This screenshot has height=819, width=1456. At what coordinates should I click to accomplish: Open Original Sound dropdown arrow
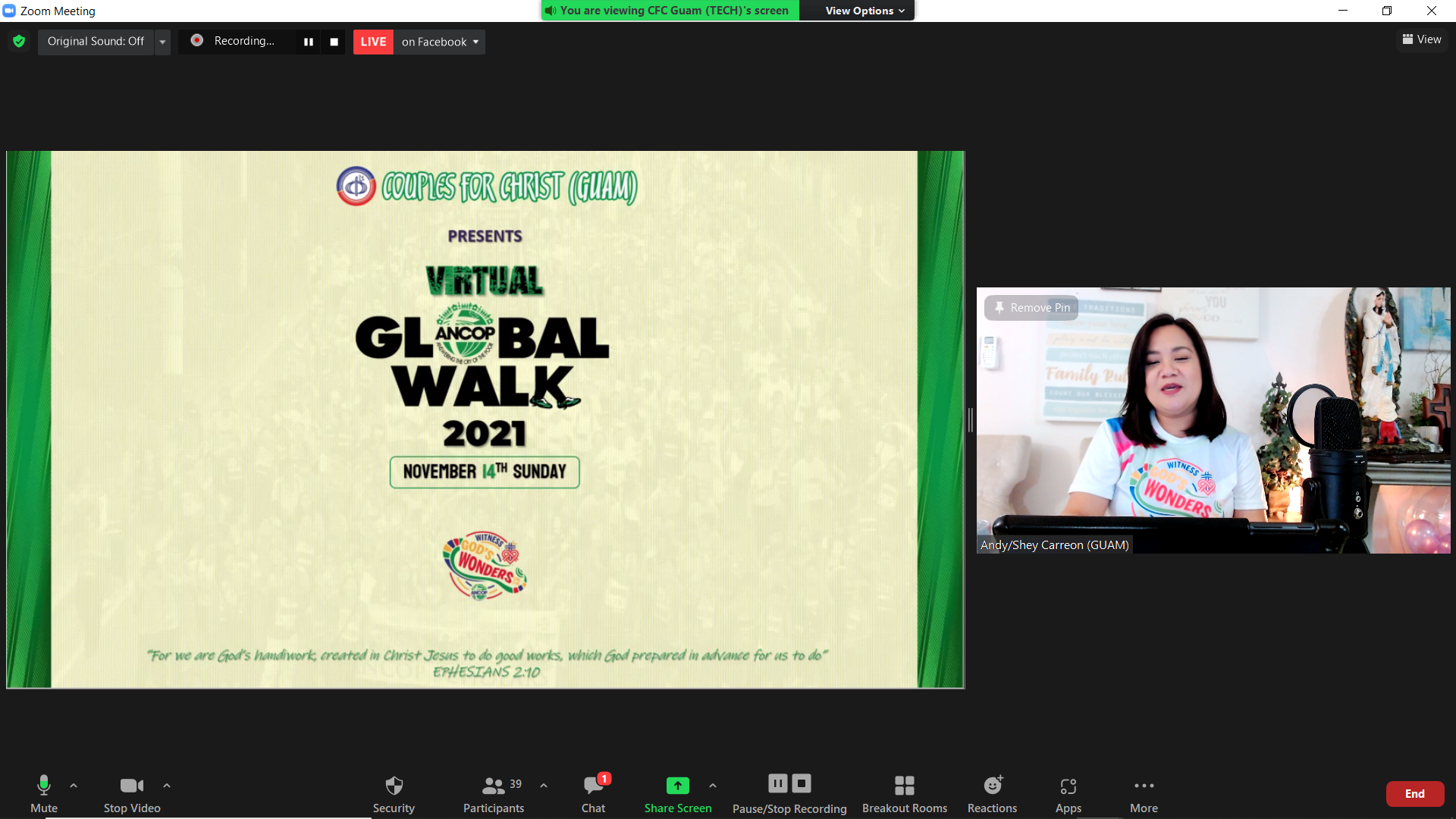coord(162,42)
